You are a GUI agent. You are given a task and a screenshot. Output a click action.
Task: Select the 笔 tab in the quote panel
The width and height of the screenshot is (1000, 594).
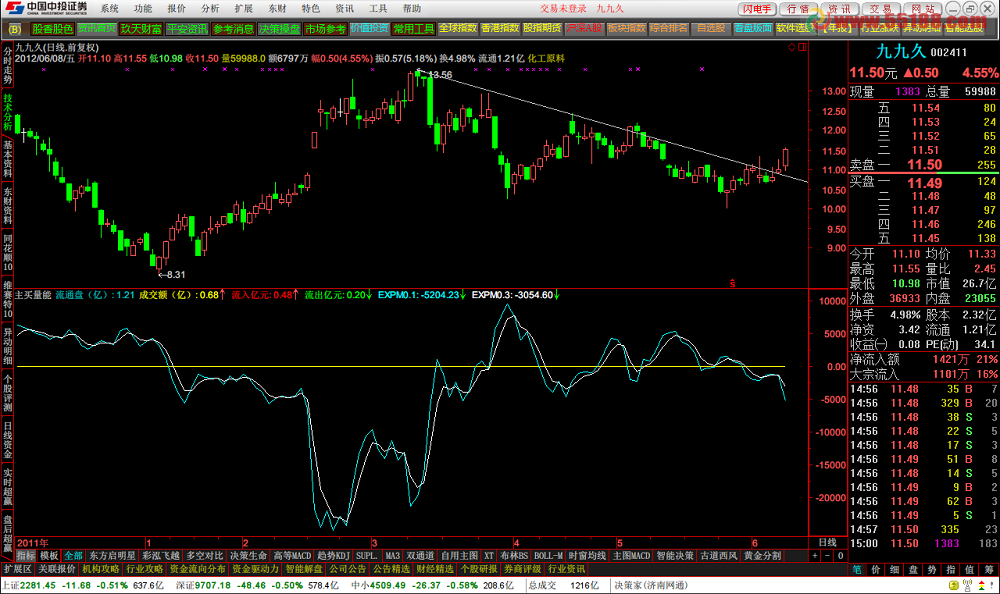(x=857, y=569)
